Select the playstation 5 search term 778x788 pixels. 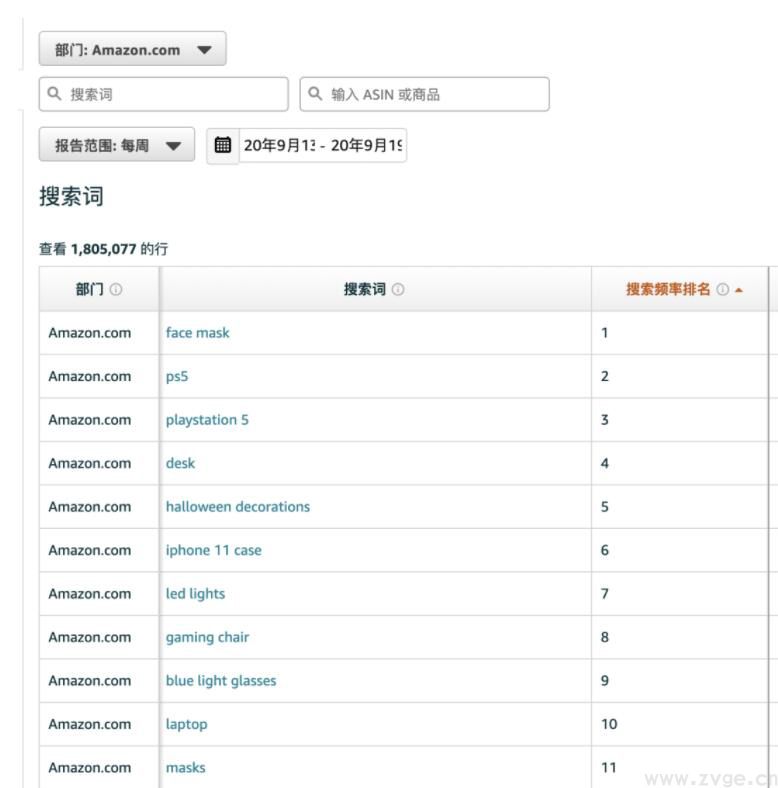coord(207,420)
